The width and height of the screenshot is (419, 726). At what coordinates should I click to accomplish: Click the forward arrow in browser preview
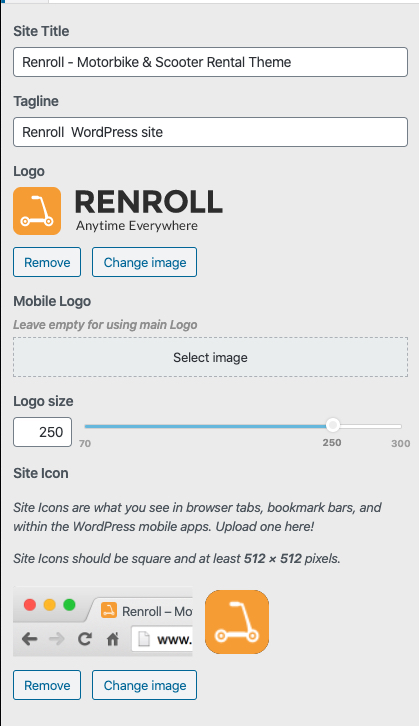click(x=56, y=639)
